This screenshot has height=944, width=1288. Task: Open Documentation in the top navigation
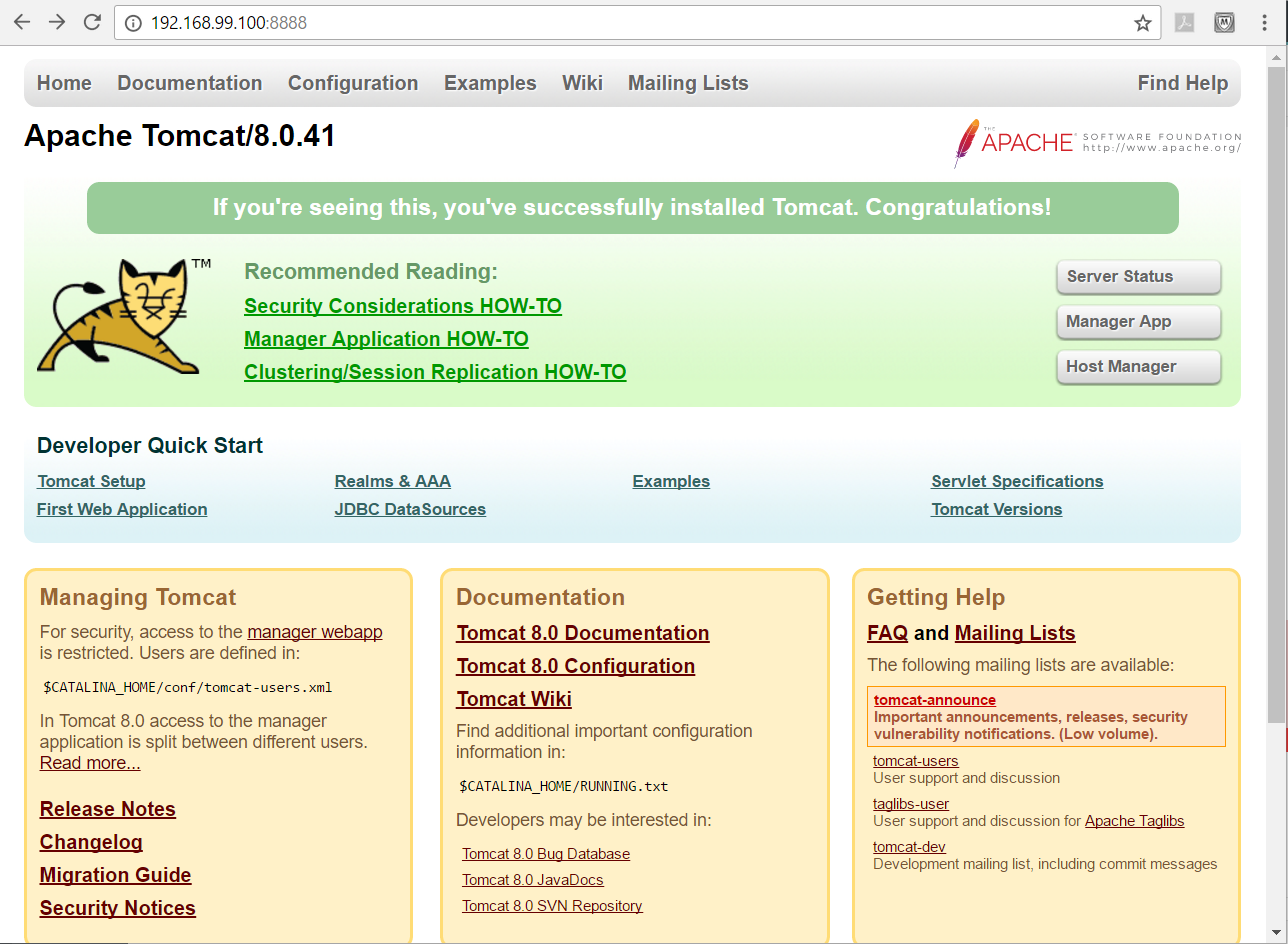(190, 83)
